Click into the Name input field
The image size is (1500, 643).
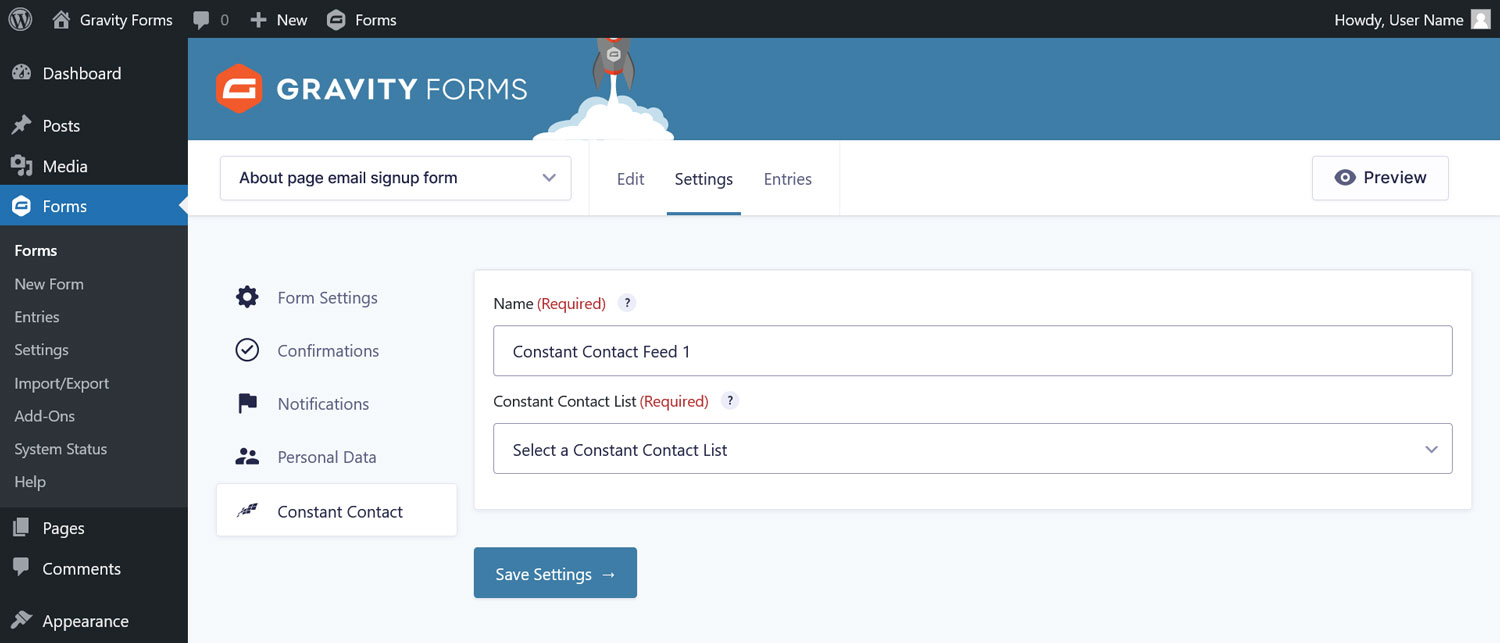coord(972,351)
